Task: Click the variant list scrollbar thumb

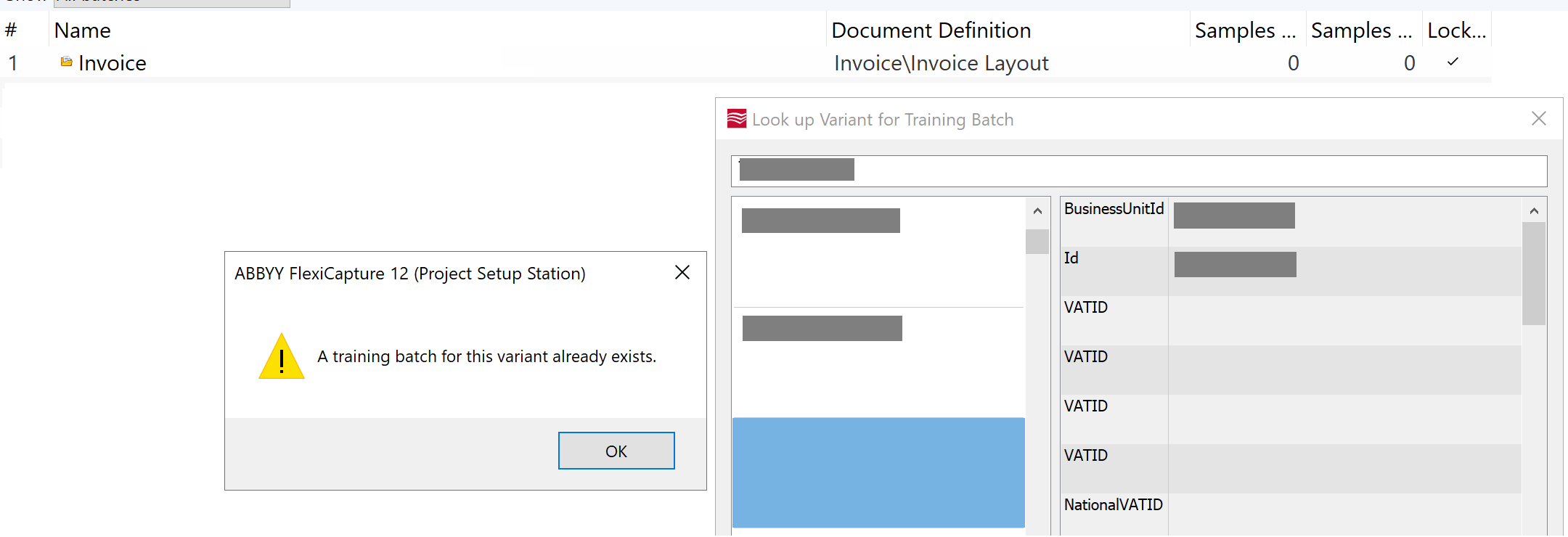Action: [1037, 242]
